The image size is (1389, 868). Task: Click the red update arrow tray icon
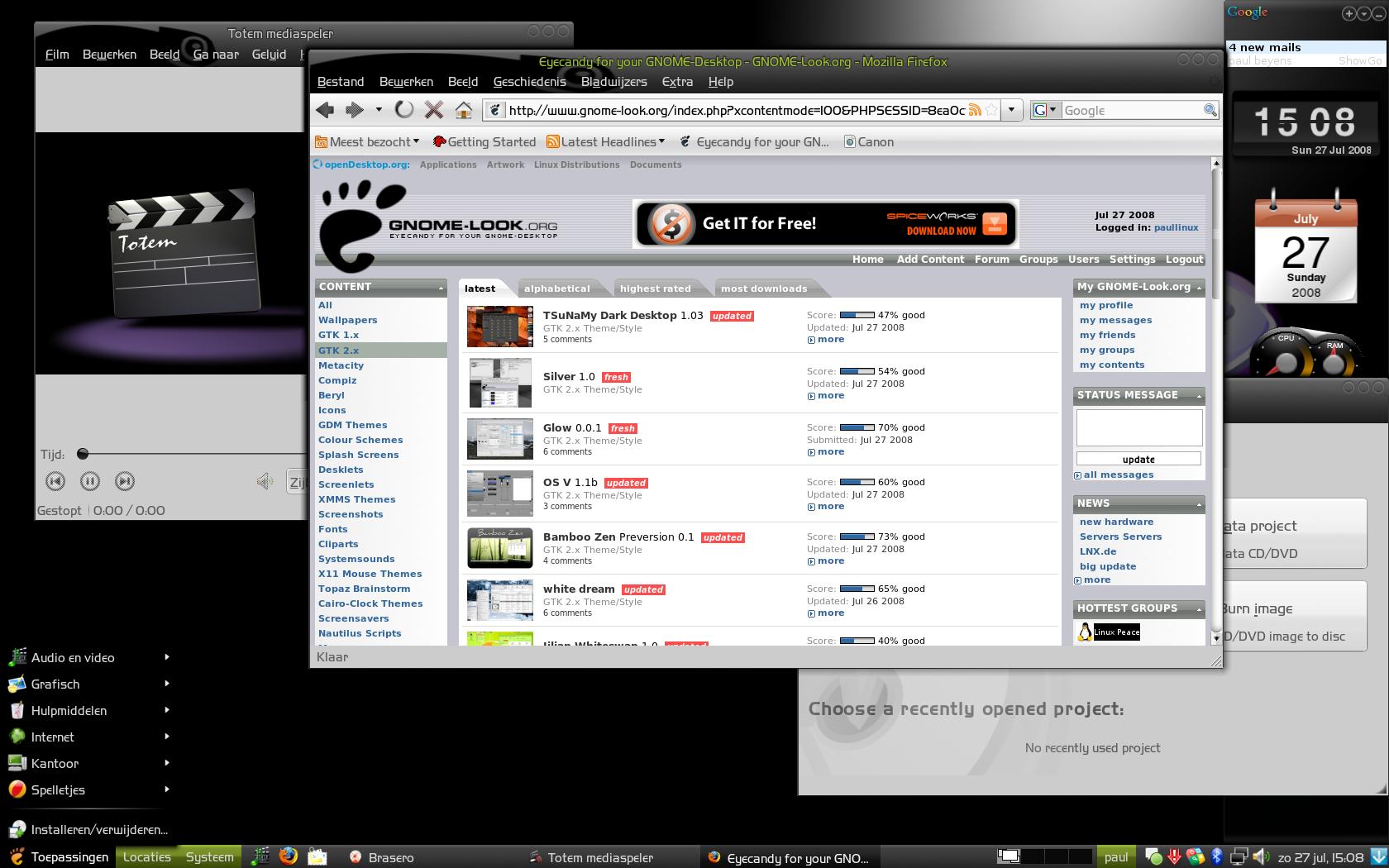click(1174, 856)
